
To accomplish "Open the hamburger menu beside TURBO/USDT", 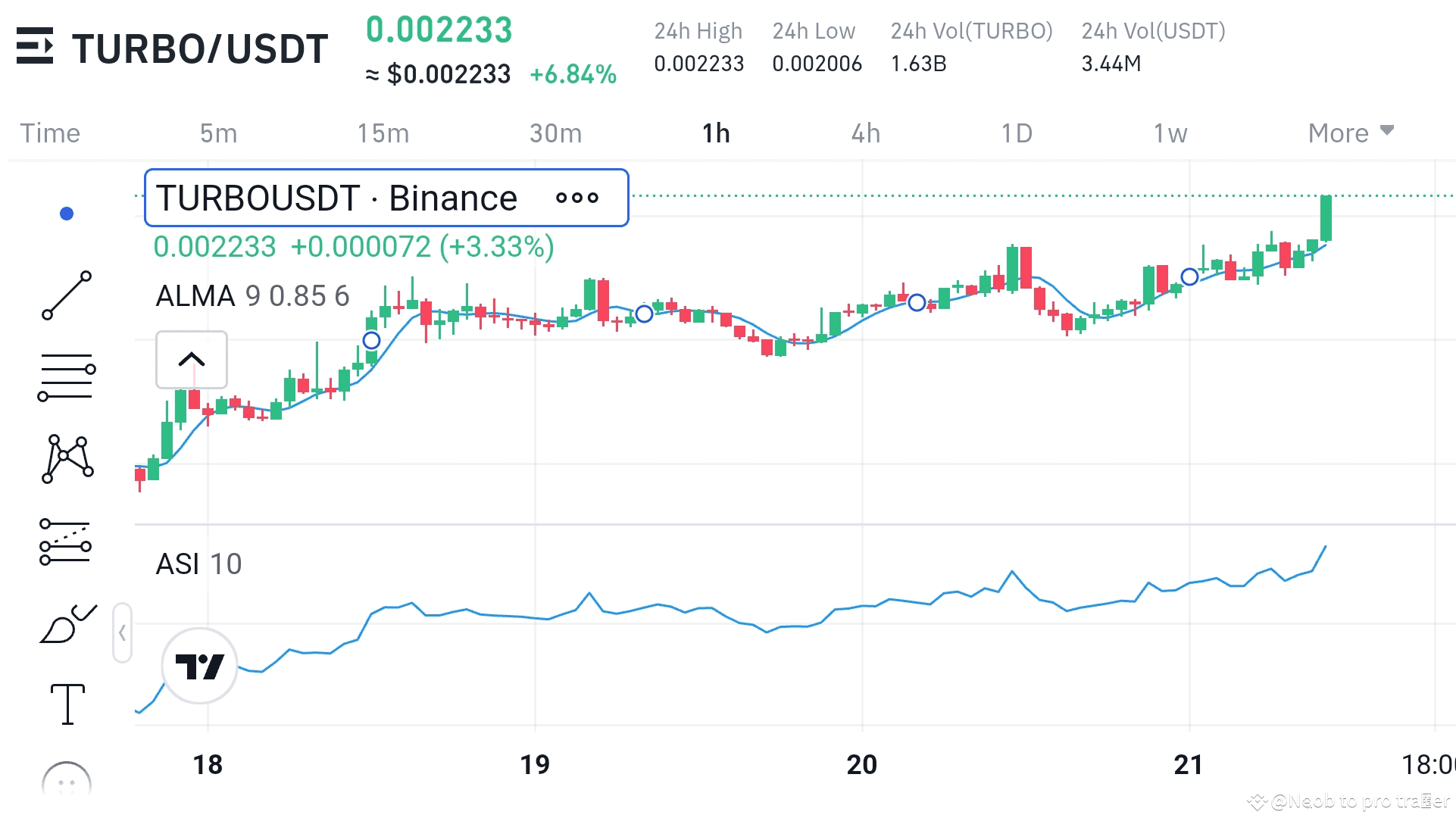I will tap(35, 46).
